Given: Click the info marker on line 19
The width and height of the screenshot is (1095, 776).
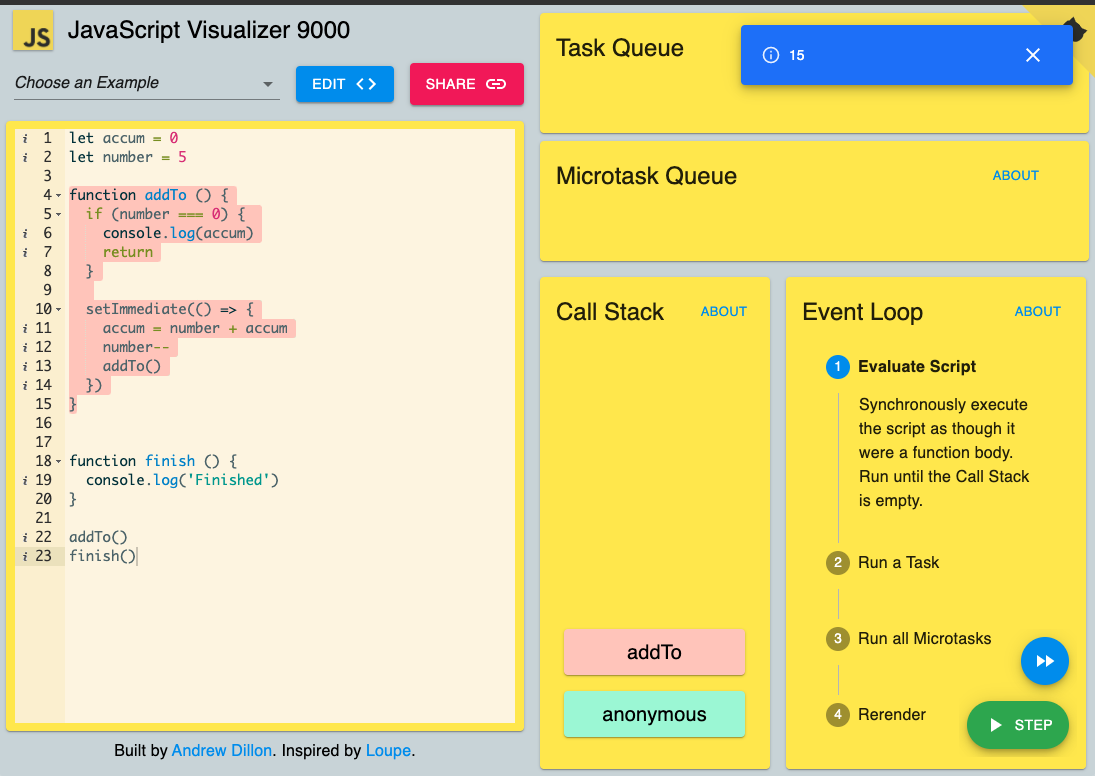Looking at the screenshot, I should 25,481.
